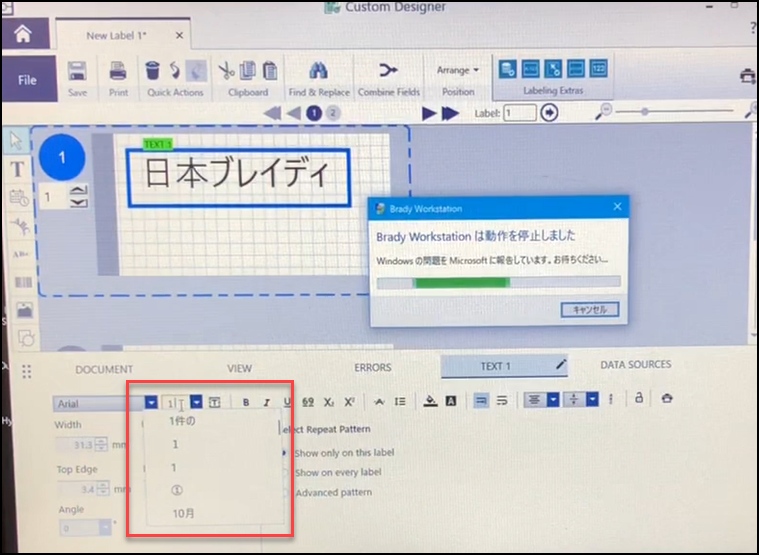Switch to the DATA SOURCES tab

click(x=636, y=364)
